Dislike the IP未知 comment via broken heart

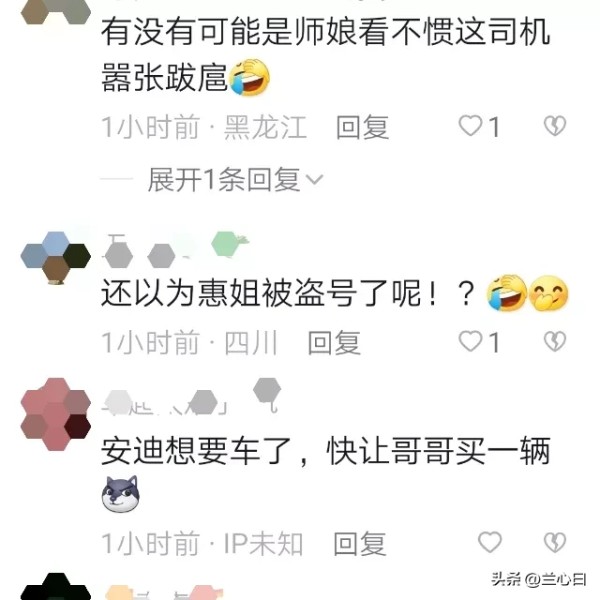[555, 542]
